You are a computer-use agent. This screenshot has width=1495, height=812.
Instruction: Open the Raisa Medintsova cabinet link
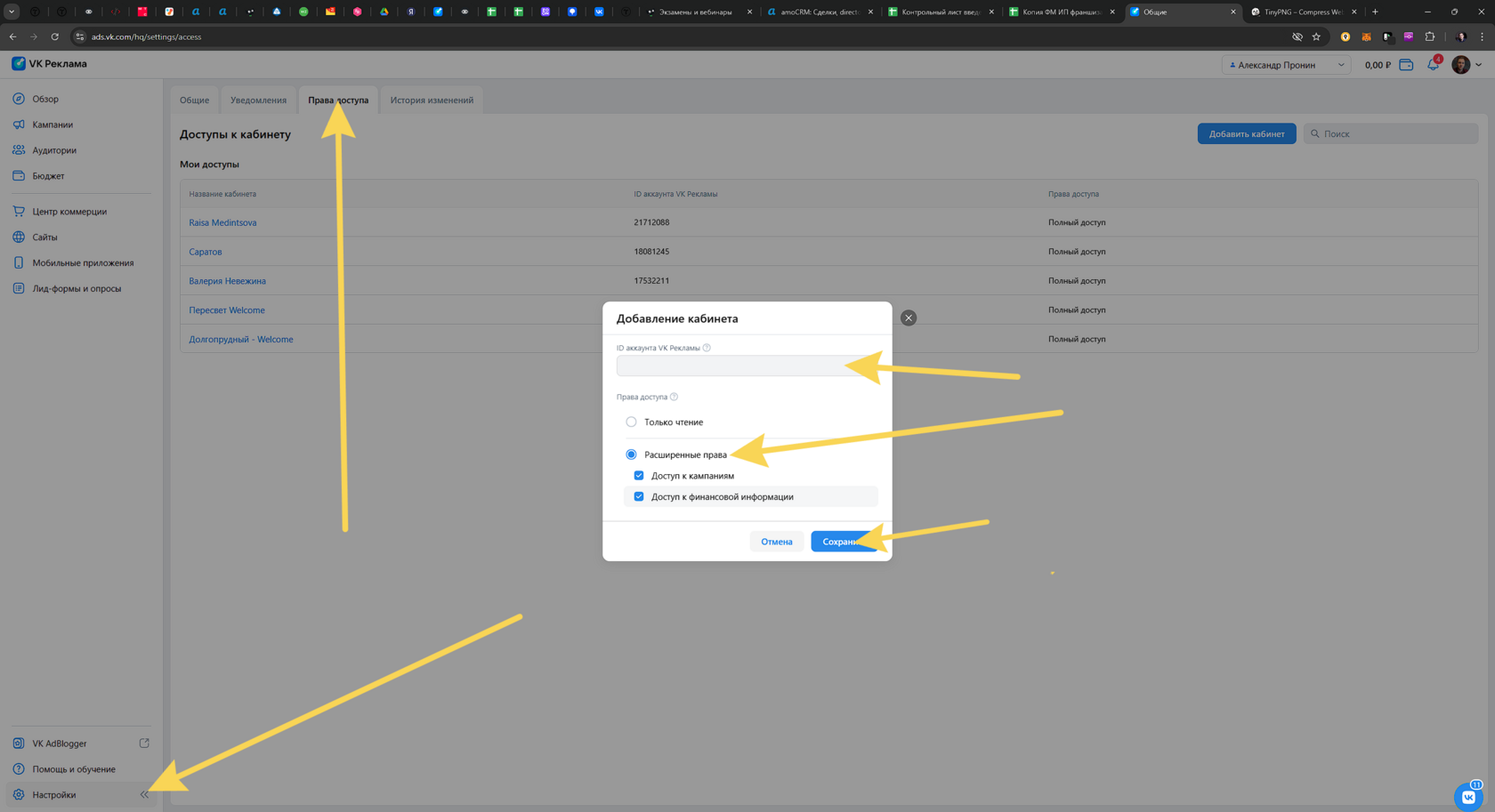pyautogui.click(x=222, y=222)
